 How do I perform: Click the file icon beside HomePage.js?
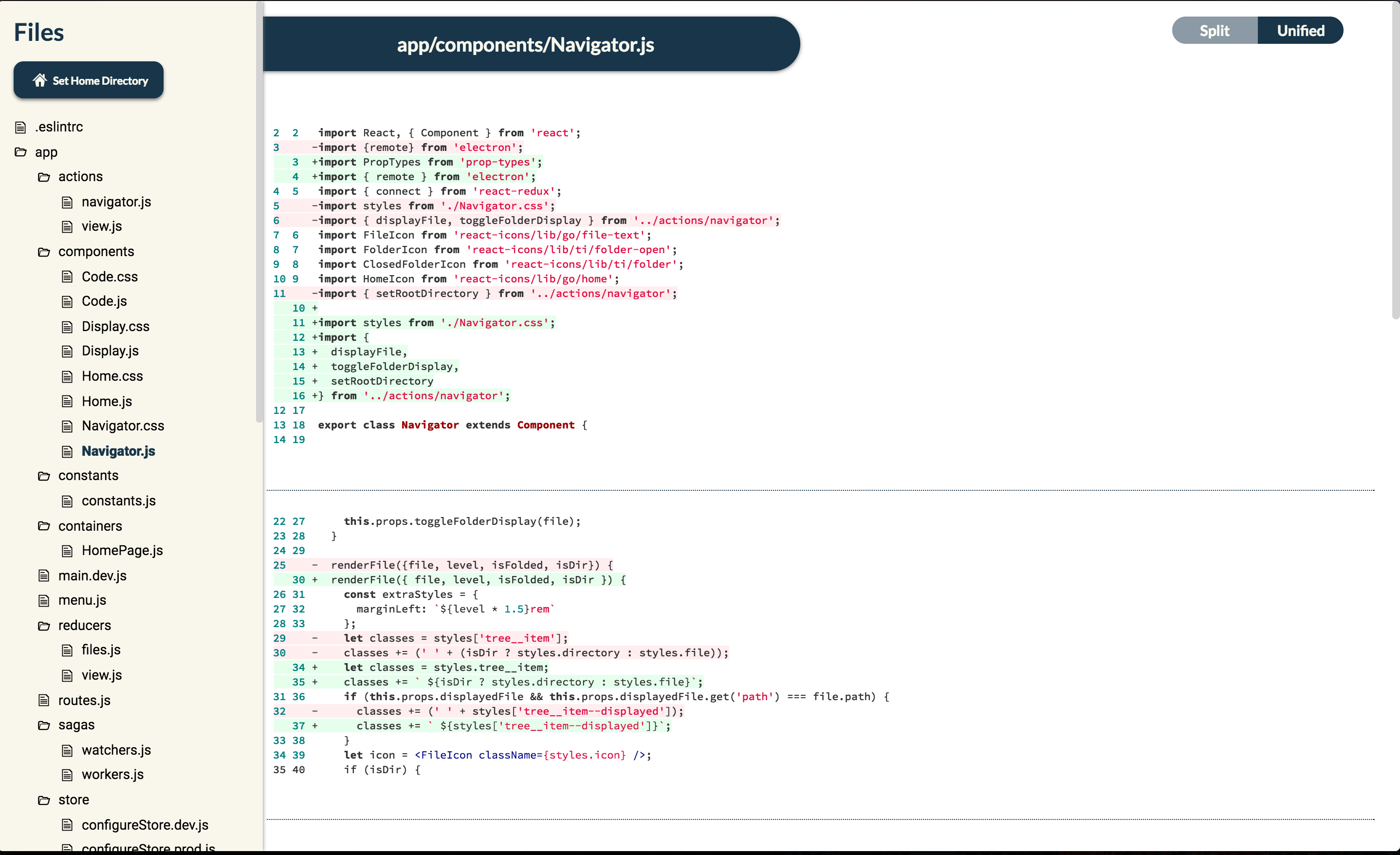pyautogui.click(x=67, y=551)
